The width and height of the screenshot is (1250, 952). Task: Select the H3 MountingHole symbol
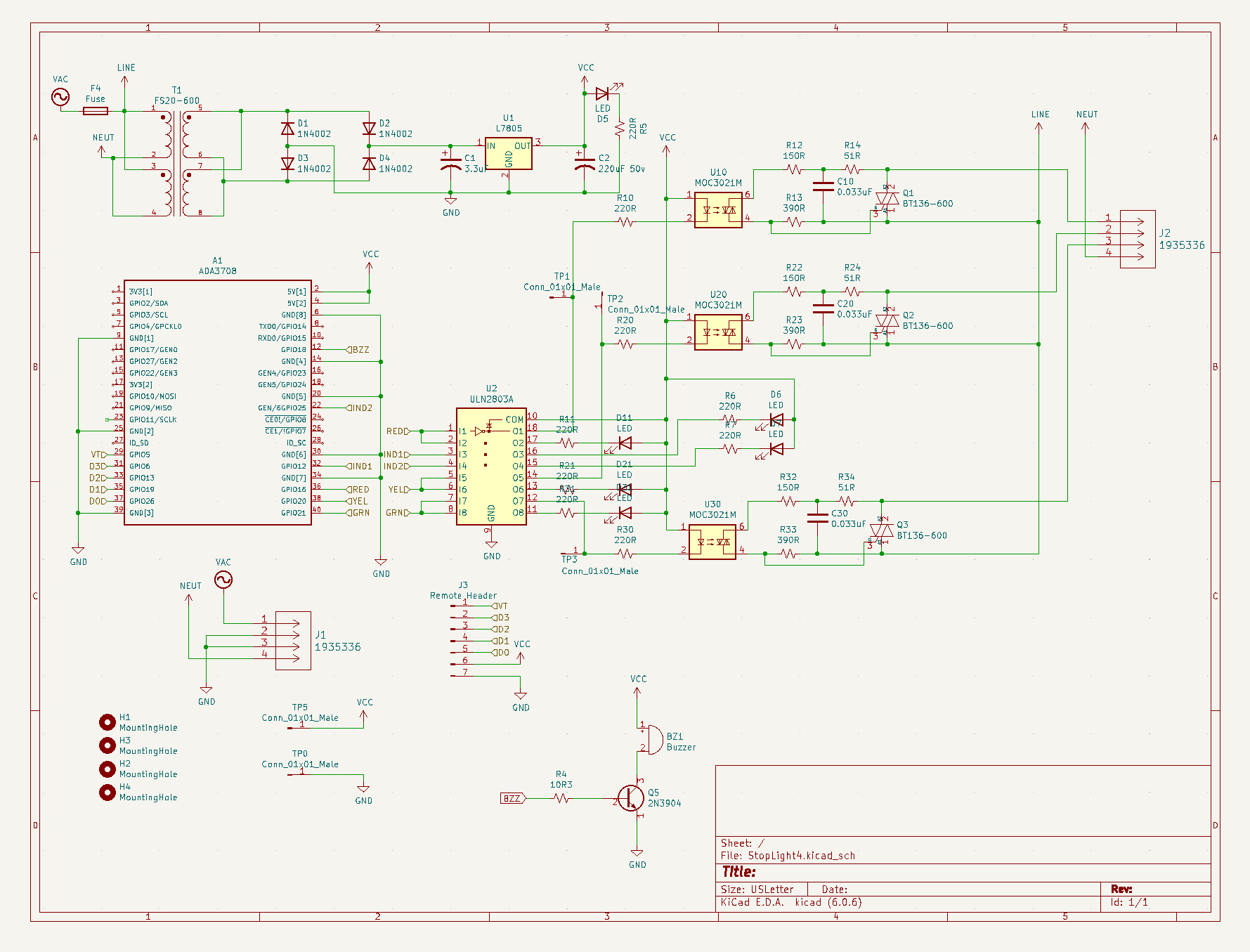[107, 745]
